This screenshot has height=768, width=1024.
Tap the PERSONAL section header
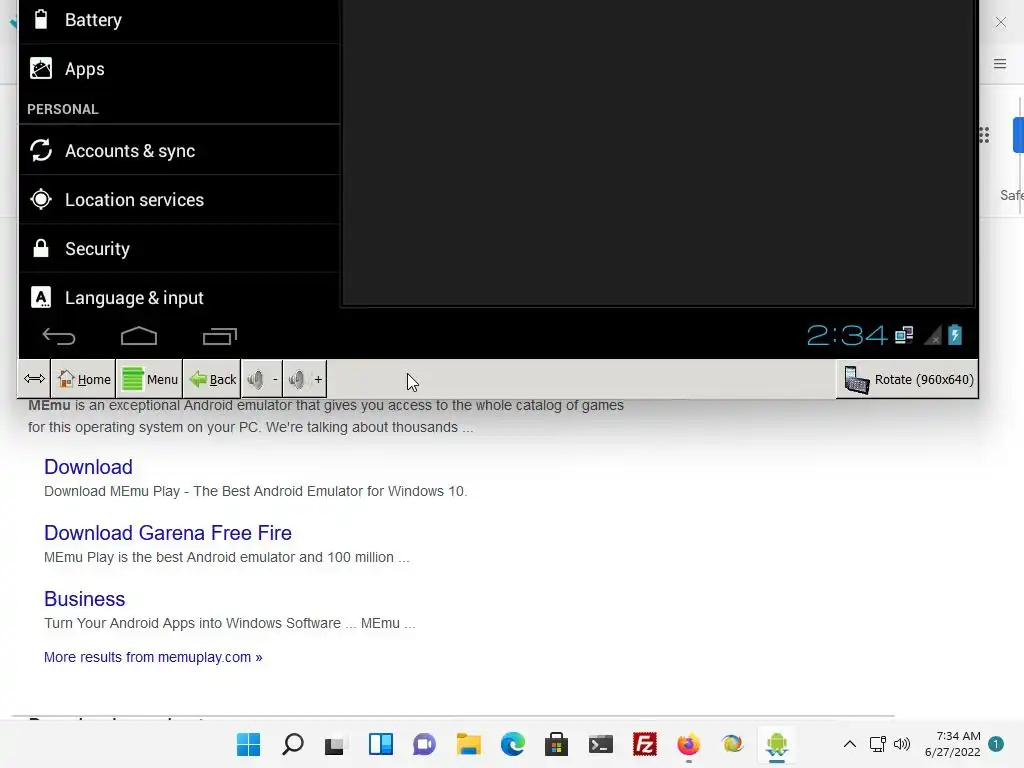[x=63, y=109]
